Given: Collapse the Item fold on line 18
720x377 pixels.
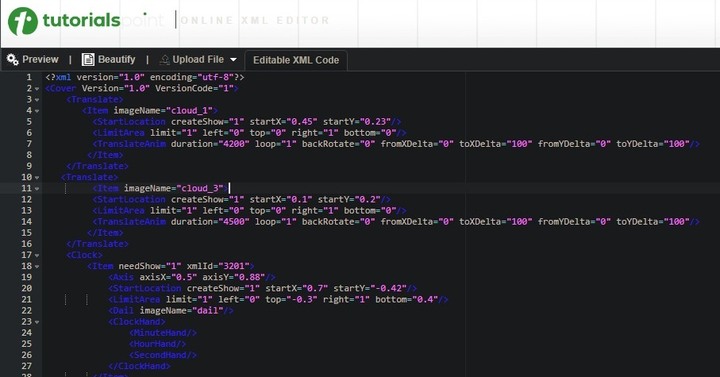Looking at the screenshot, I should click(37, 266).
